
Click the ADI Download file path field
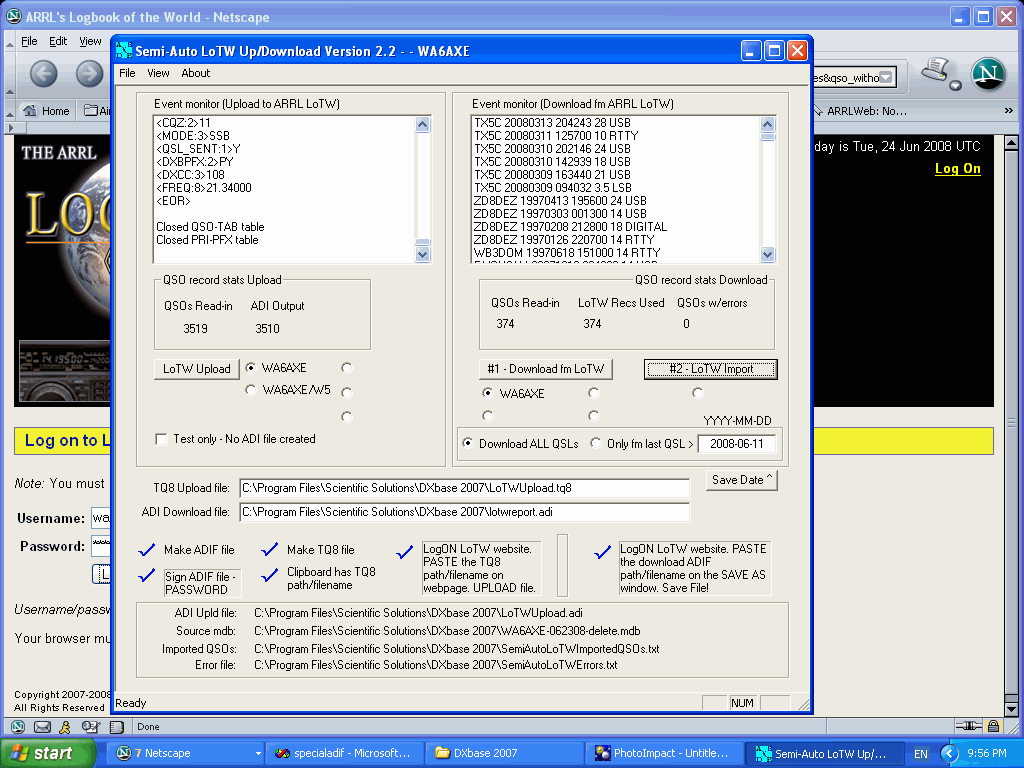(464, 512)
